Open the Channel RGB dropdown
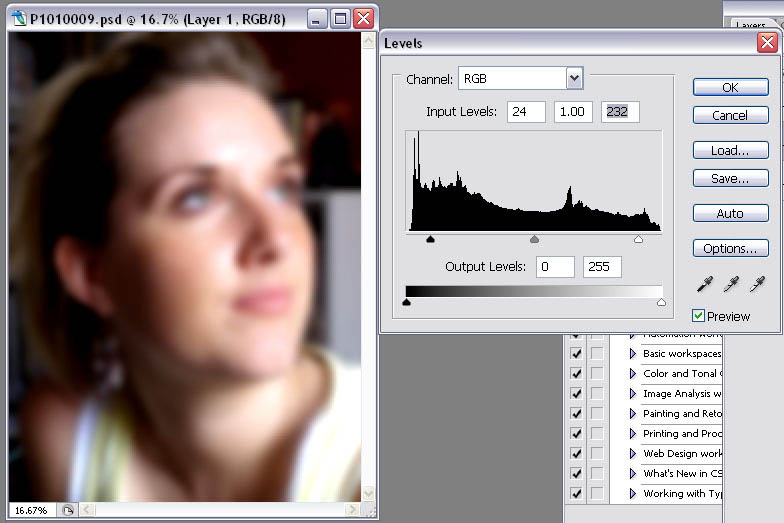Viewport: 784px width, 523px height. 574,78
